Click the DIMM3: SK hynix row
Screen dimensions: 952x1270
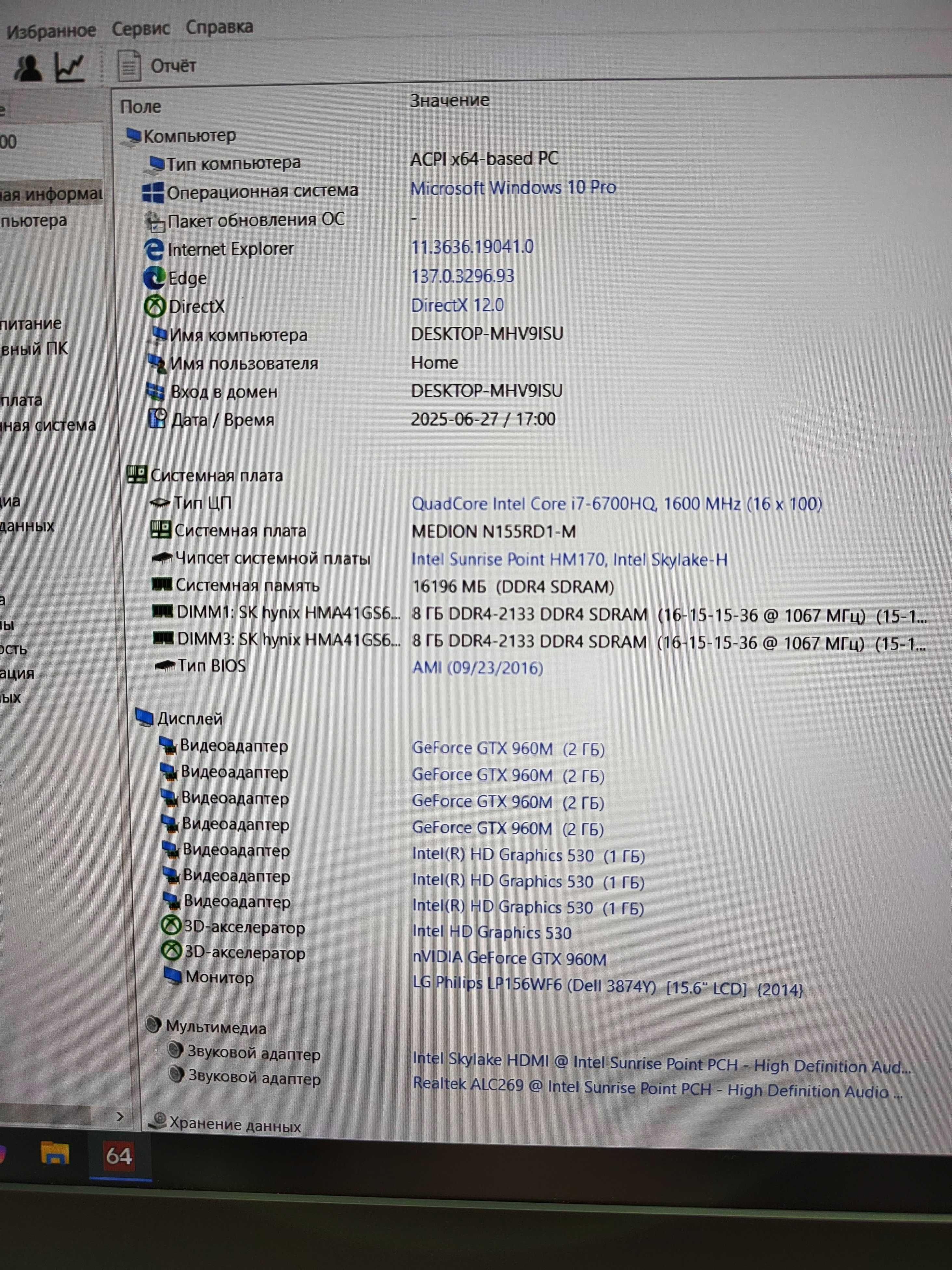(x=539, y=640)
